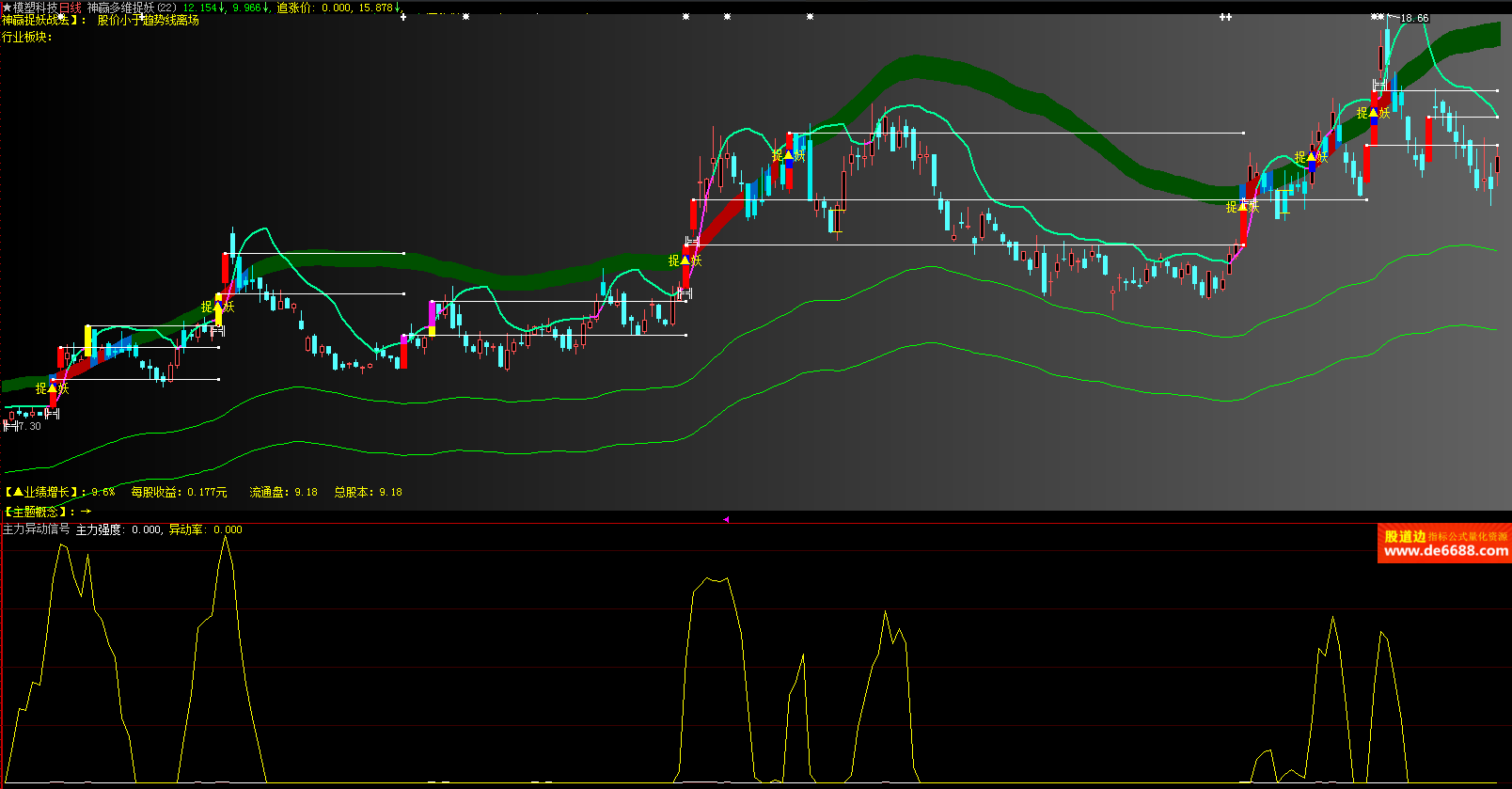The image size is (1512, 789).
Task: Click the 股道边 logo banner
Action: [x=1444, y=543]
